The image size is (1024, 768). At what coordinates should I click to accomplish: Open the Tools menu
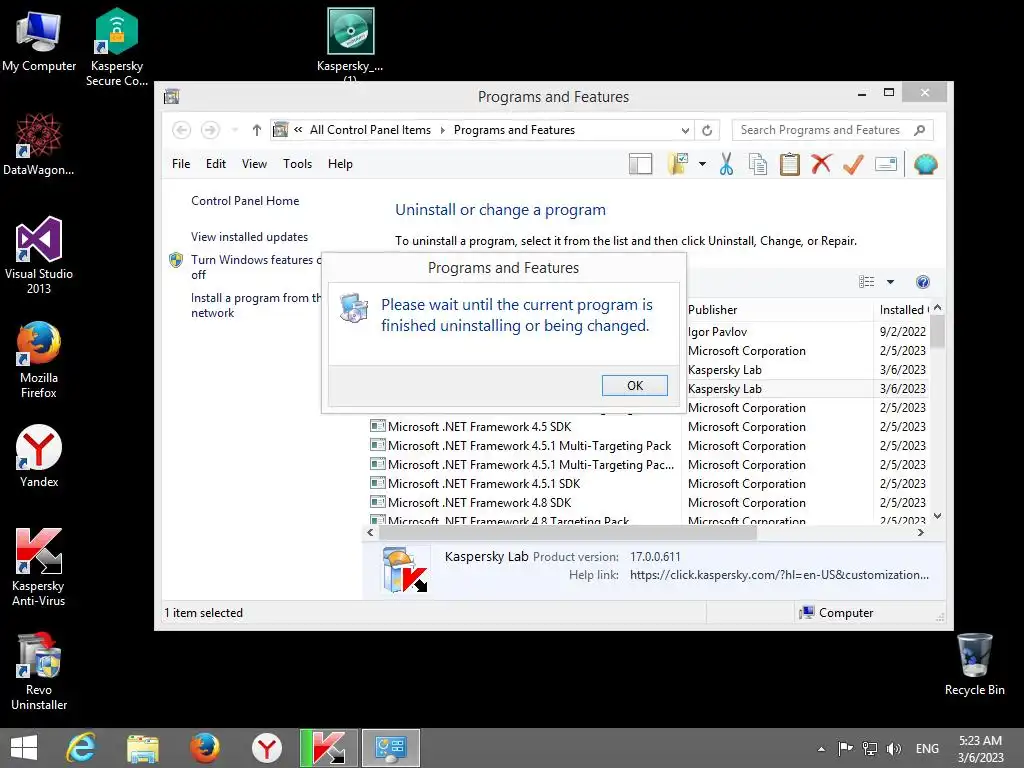point(297,164)
